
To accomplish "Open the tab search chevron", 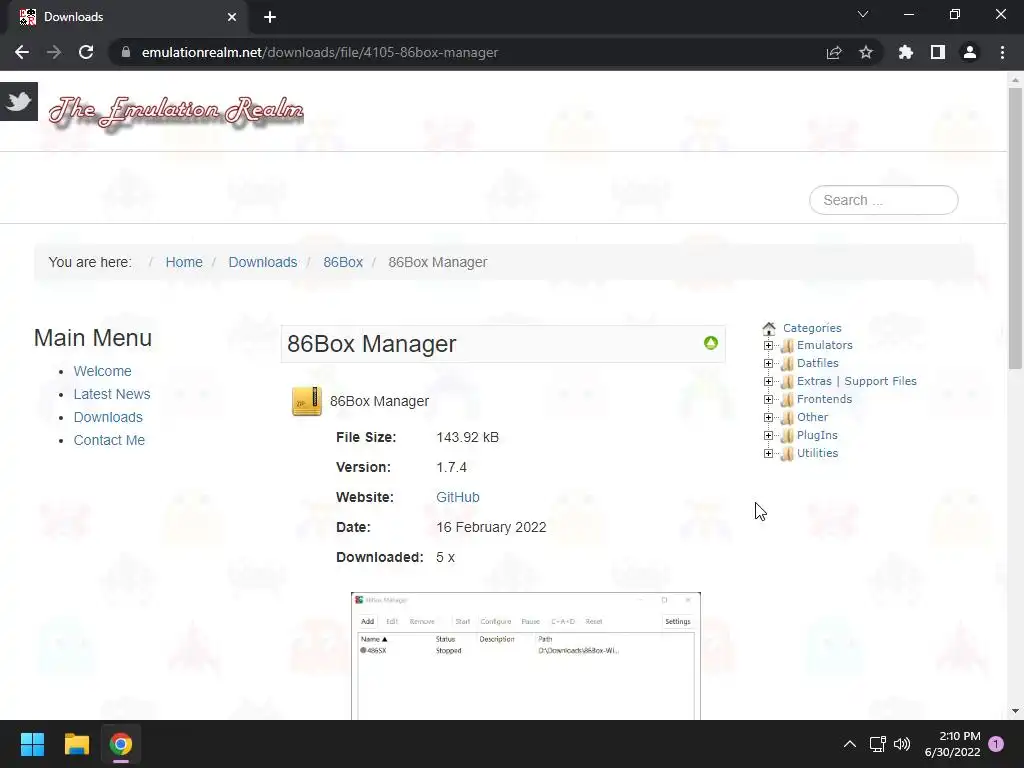I will click(863, 14).
